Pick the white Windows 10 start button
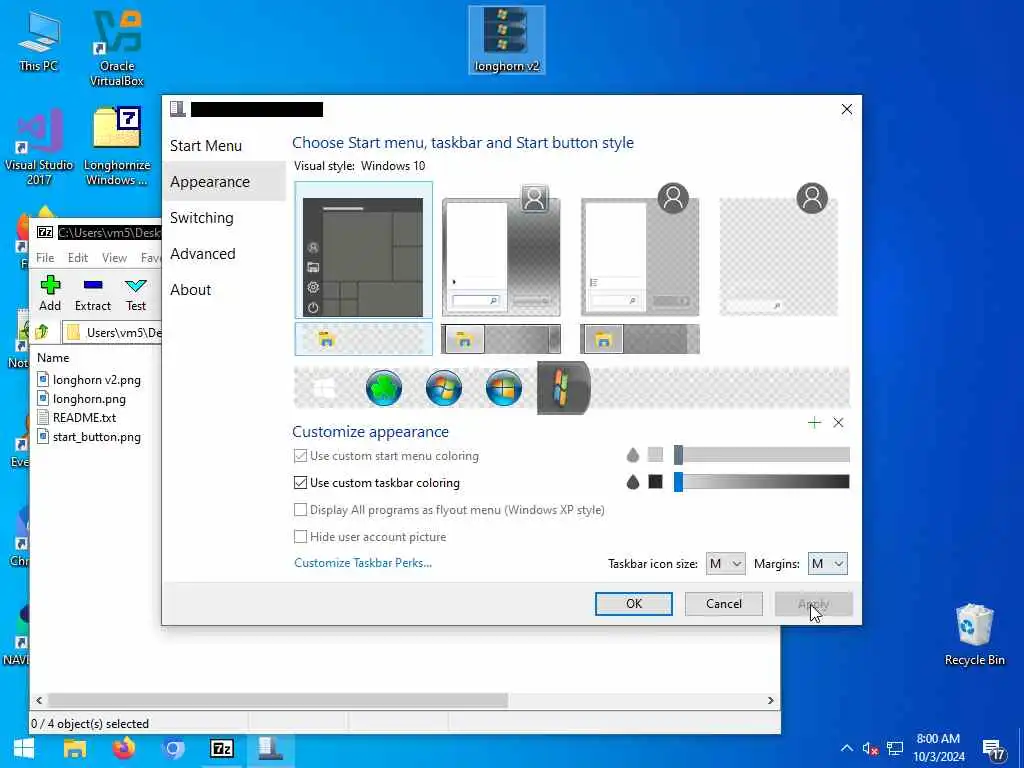This screenshot has height=768, width=1024. (x=325, y=389)
